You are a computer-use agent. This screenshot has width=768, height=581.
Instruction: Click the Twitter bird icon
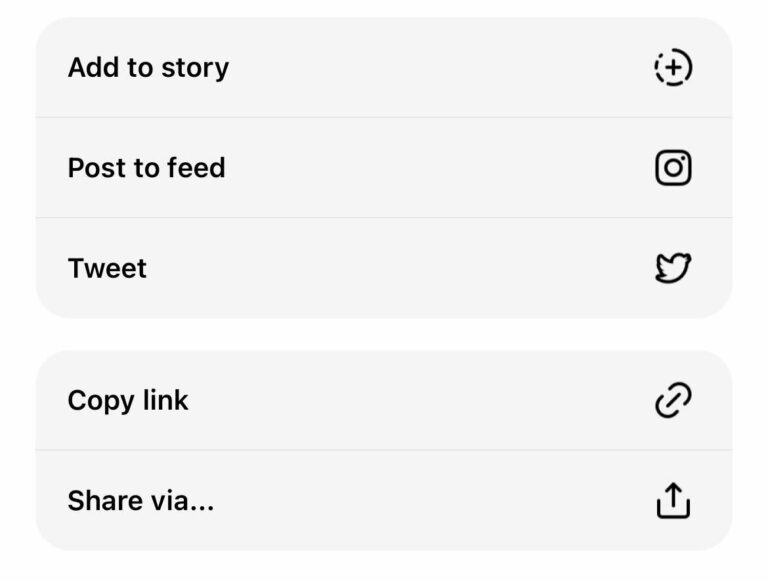coord(673,268)
